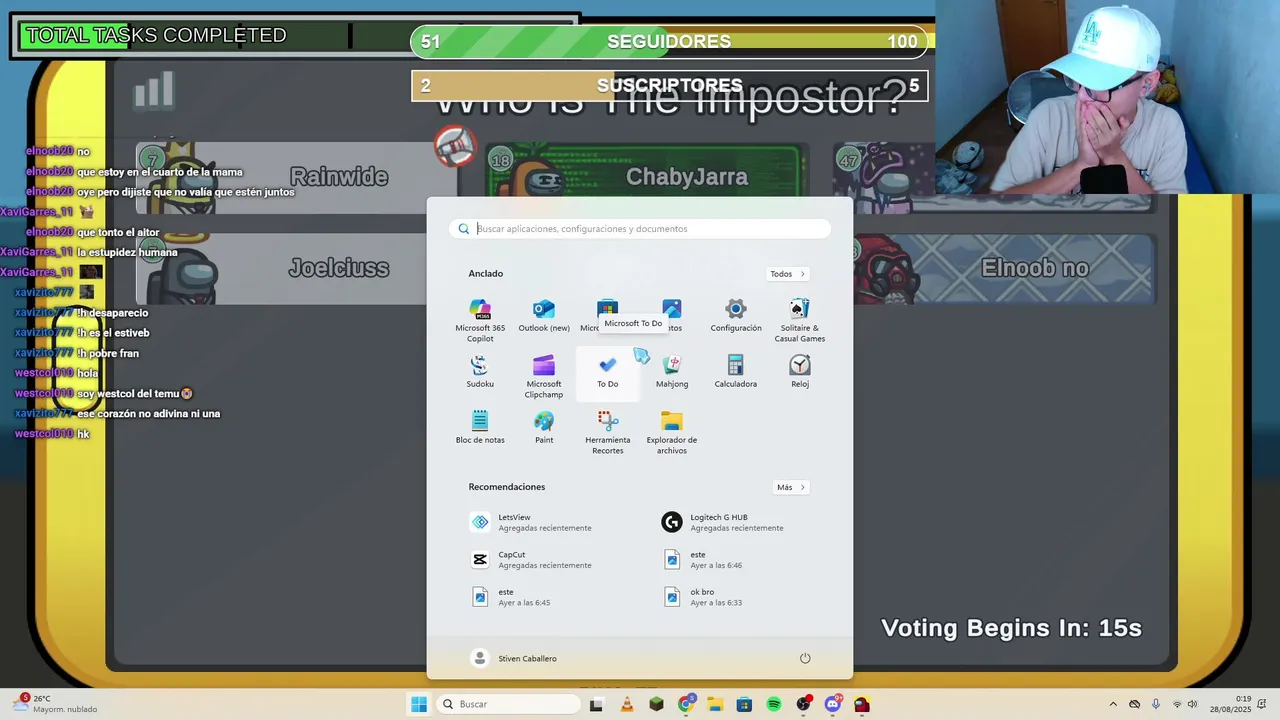This screenshot has height=720, width=1280.
Task: Click the volume icon in system tray
Action: click(1192, 704)
